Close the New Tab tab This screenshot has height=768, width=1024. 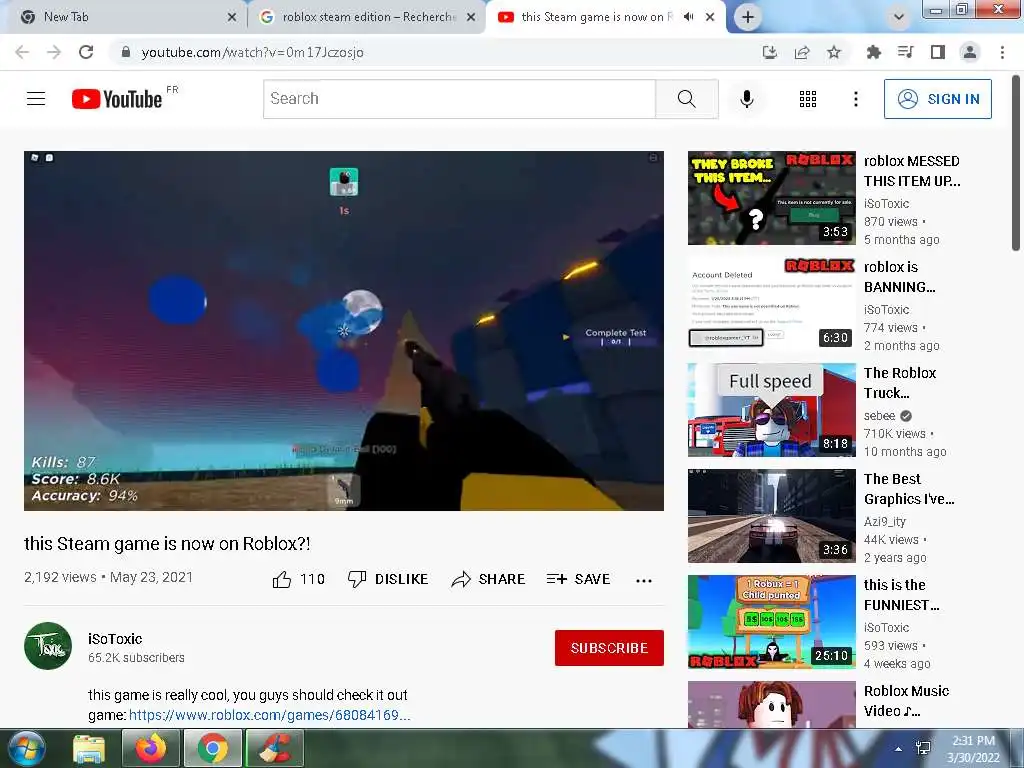[232, 17]
